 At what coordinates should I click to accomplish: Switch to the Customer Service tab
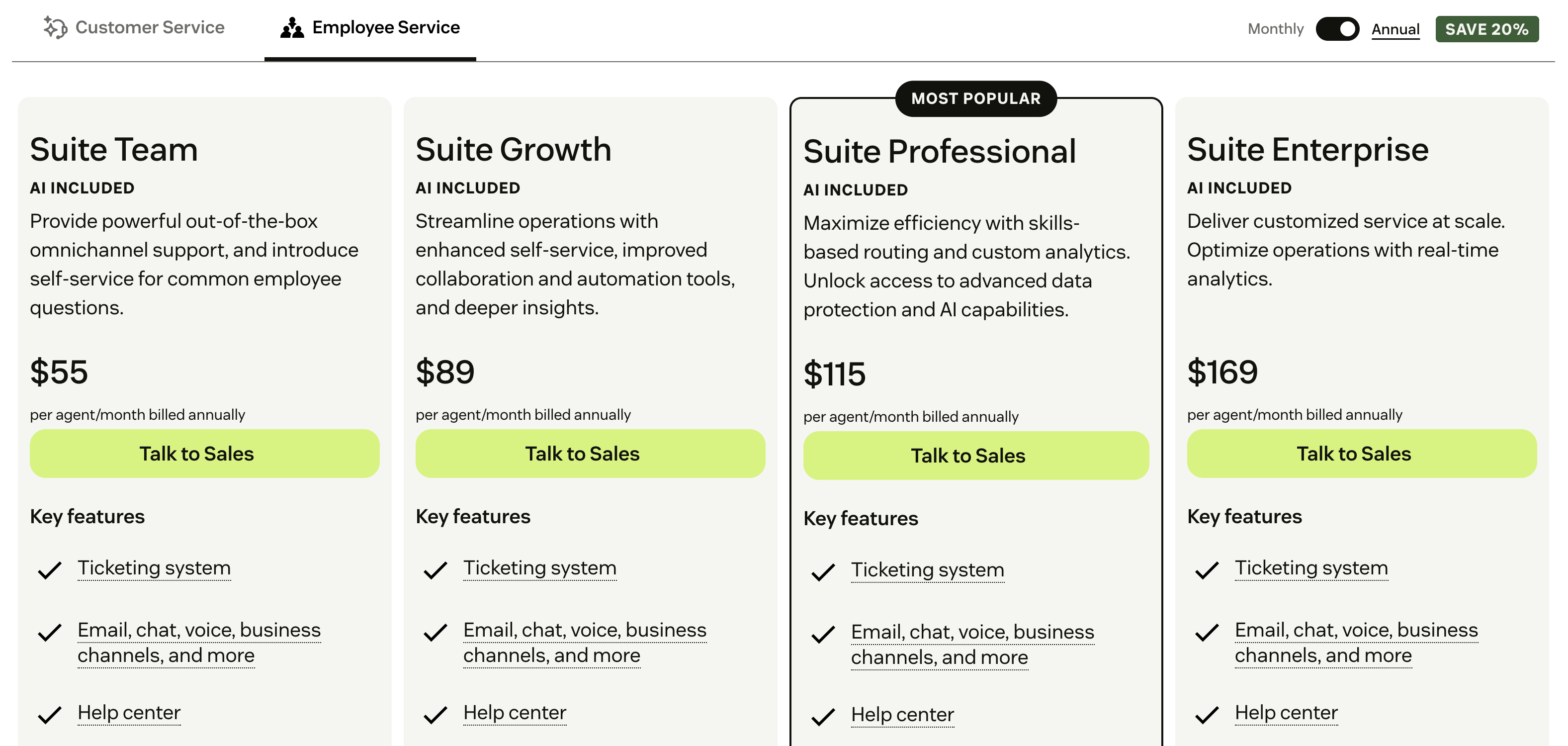click(149, 27)
